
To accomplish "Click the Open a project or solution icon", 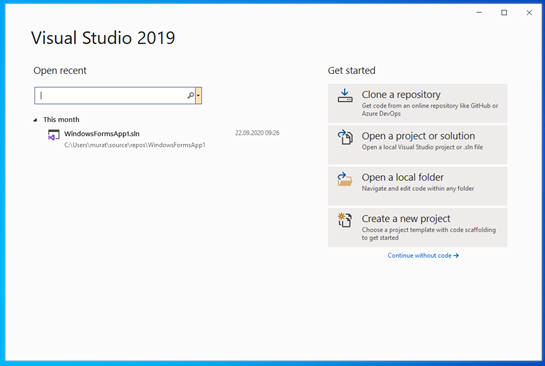I will pos(345,137).
